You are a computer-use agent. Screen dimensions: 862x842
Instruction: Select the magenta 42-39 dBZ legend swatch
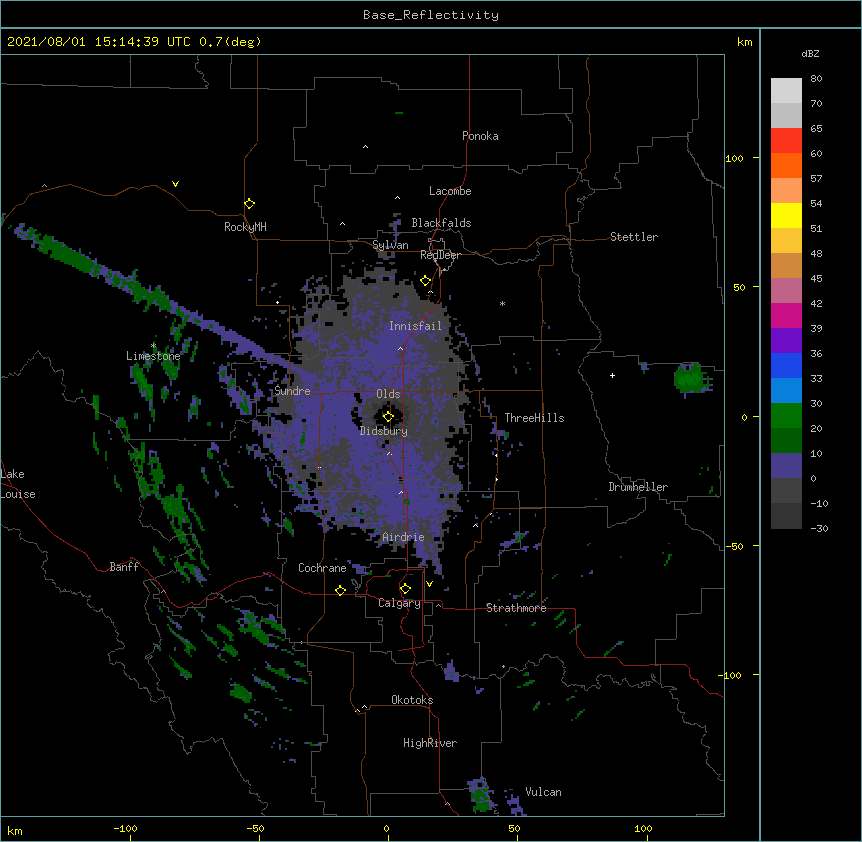786,315
